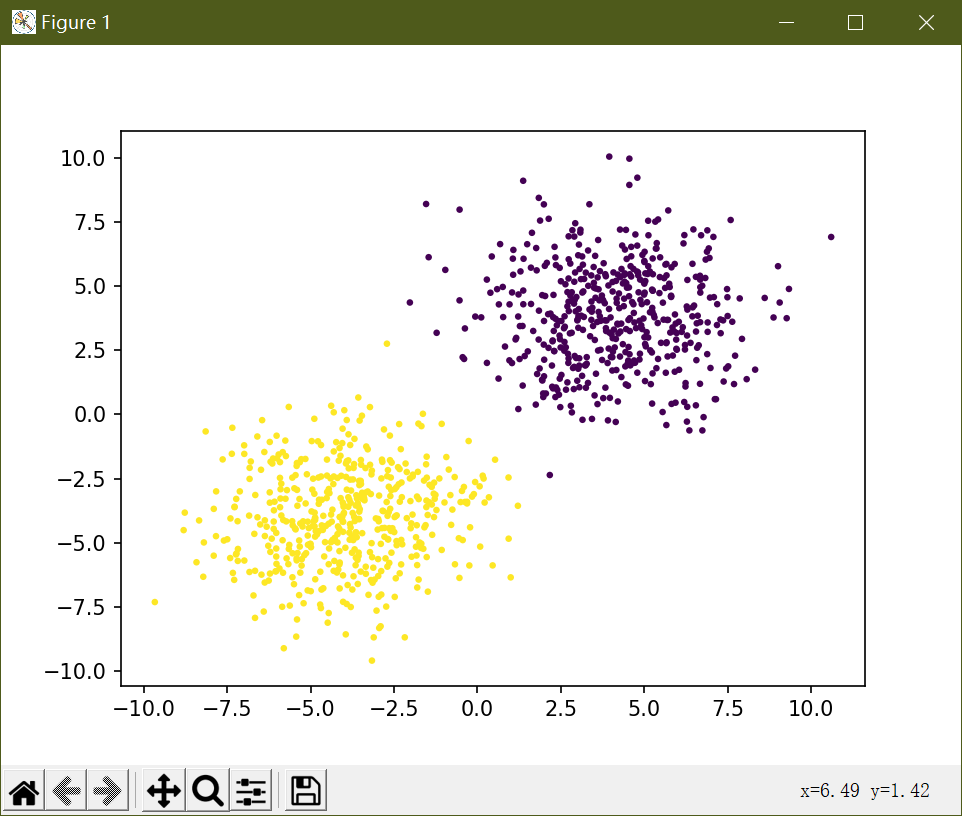Screen dimensions: 962x816
Task: Activate the sliders adjustment icon in toolbar
Action: click(249, 790)
